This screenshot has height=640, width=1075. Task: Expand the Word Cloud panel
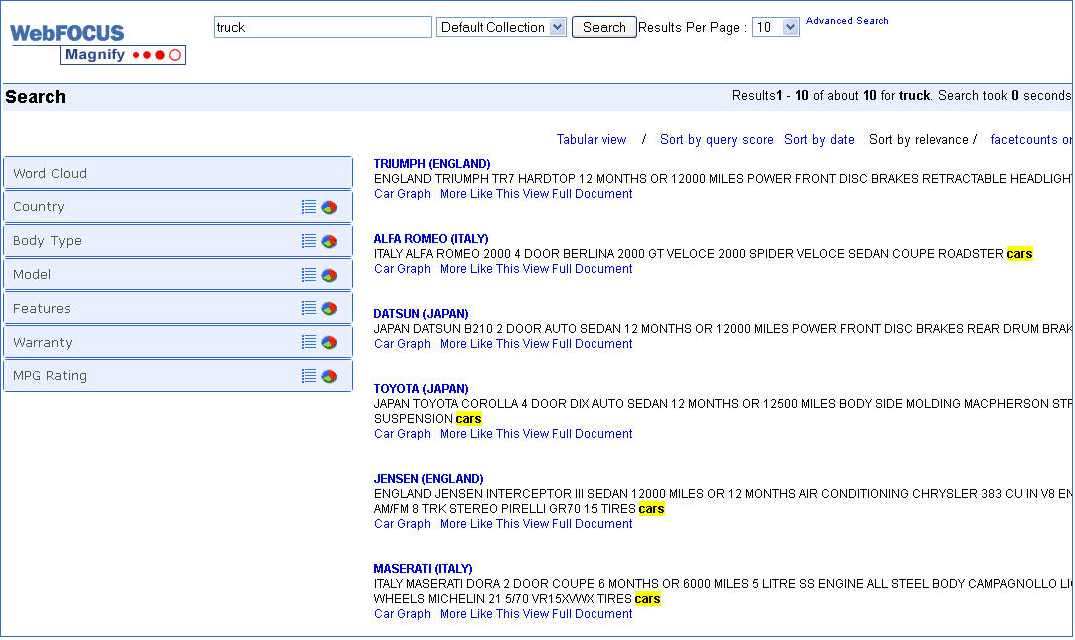(x=177, y=172)
